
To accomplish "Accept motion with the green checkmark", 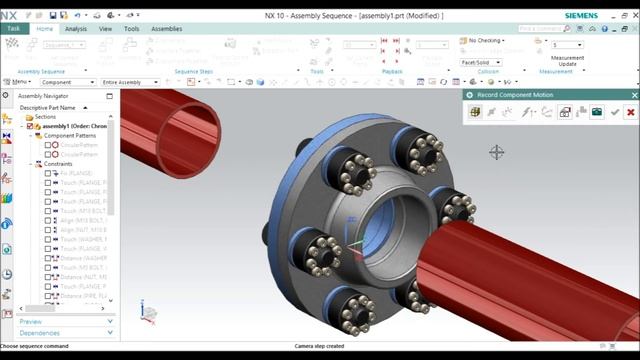I will (615, 112).
